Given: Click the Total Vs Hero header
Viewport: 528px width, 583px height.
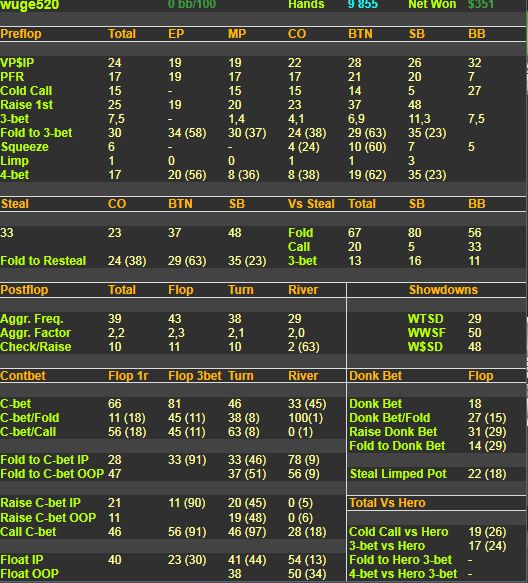Looking at the screenshot, I should 387,503.
